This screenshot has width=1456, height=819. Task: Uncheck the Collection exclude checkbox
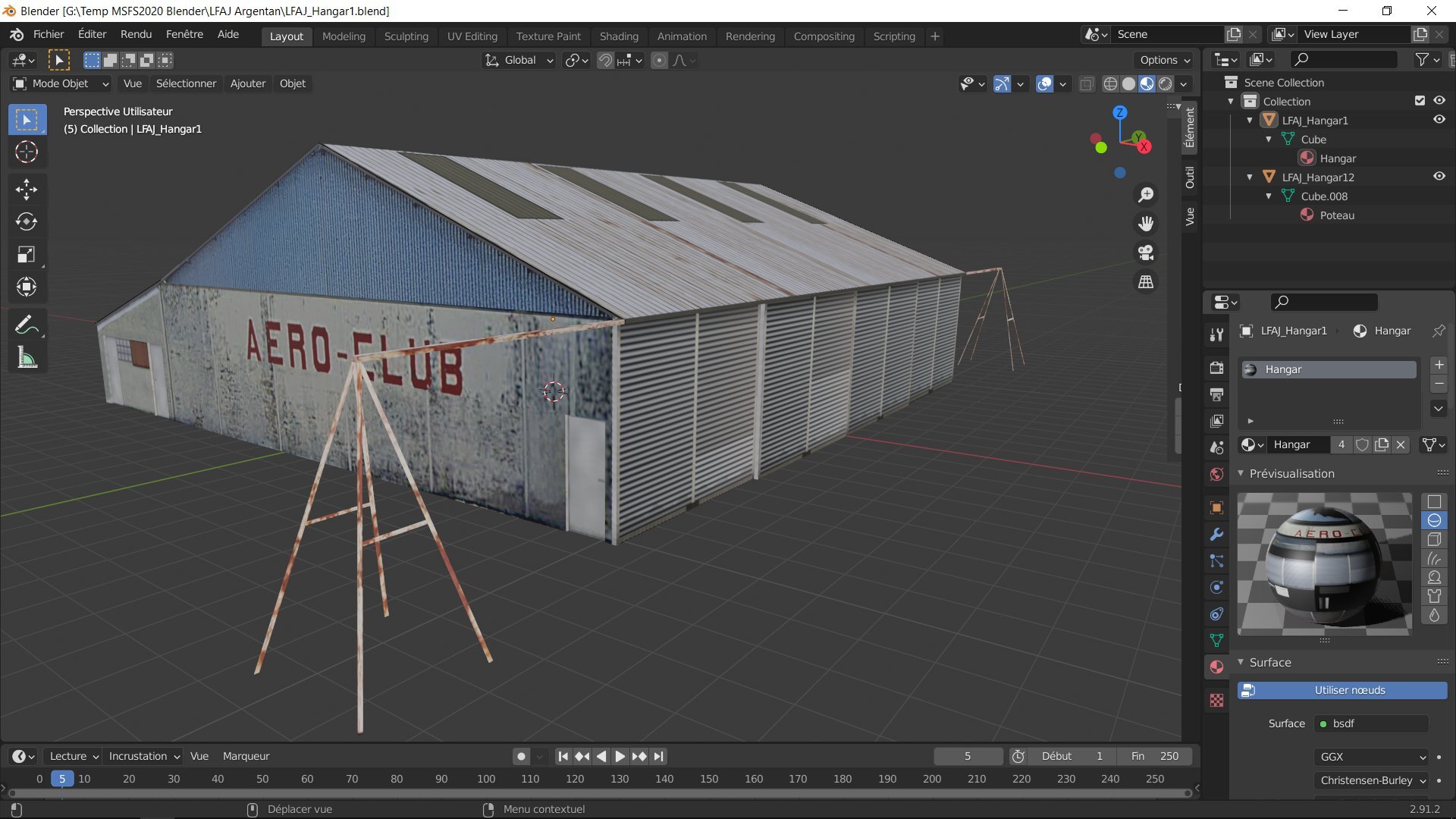pyautogui.click(x=1420, y=101)
